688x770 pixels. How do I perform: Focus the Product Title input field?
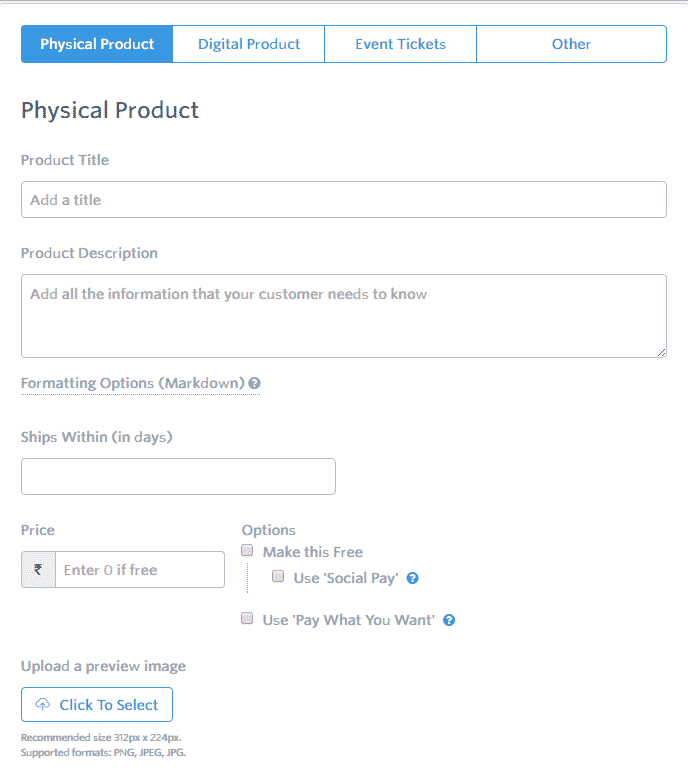tap(344, 199)
